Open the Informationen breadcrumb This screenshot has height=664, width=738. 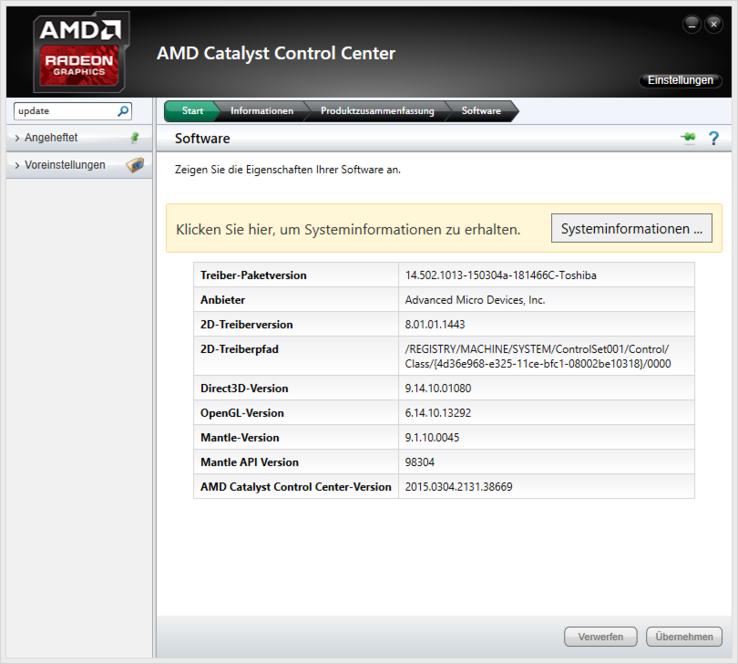pos(262,111)
